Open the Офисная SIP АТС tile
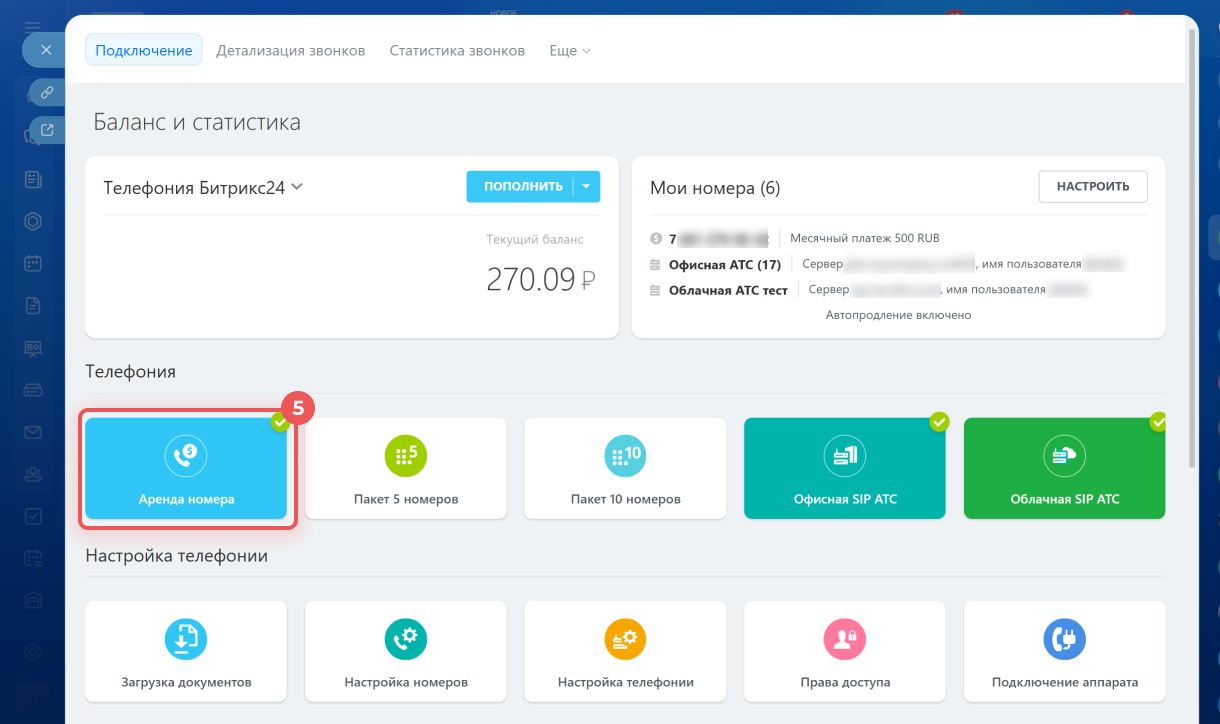Screen dimensions: 1220x724 844,468
